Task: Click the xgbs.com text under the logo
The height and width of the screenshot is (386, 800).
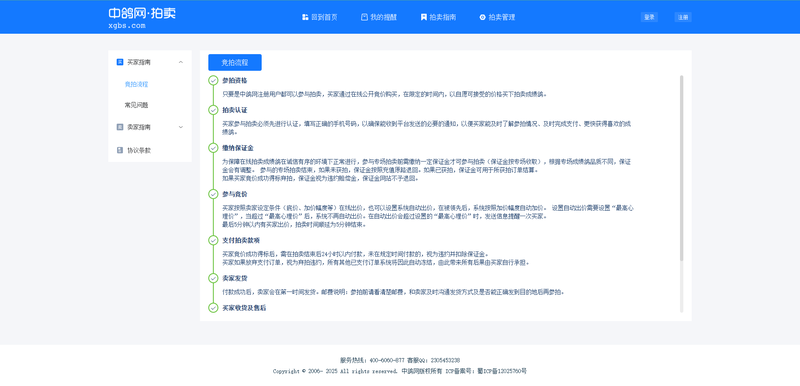Action: (127, 25)
